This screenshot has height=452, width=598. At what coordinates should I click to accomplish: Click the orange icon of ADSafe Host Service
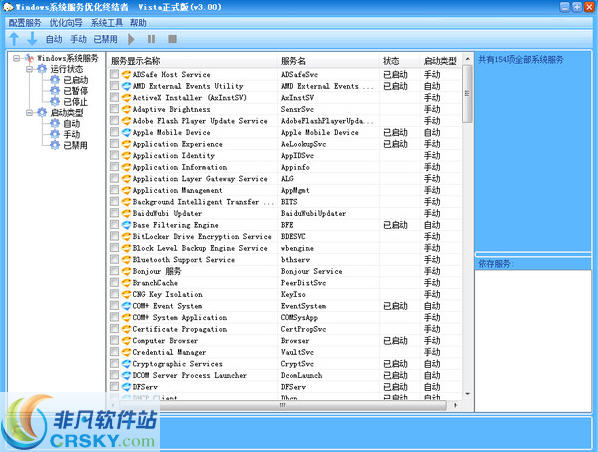[x=126, y=74]
